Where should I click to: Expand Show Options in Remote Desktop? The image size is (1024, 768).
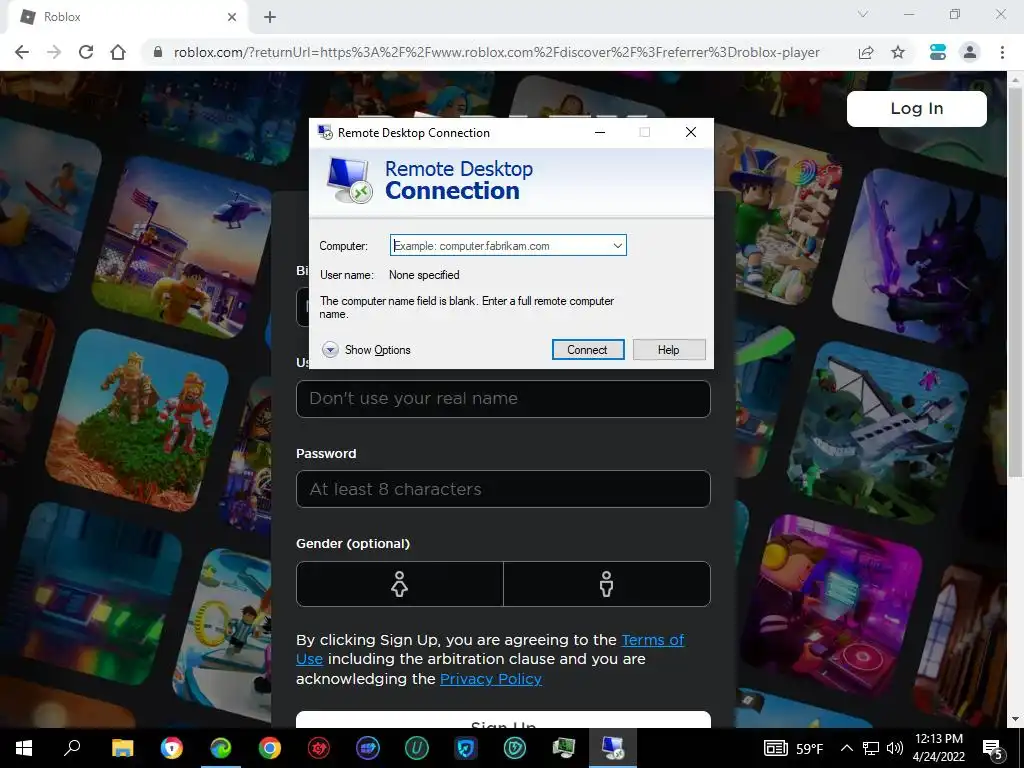pyautogui.click(x=366, y=350)
